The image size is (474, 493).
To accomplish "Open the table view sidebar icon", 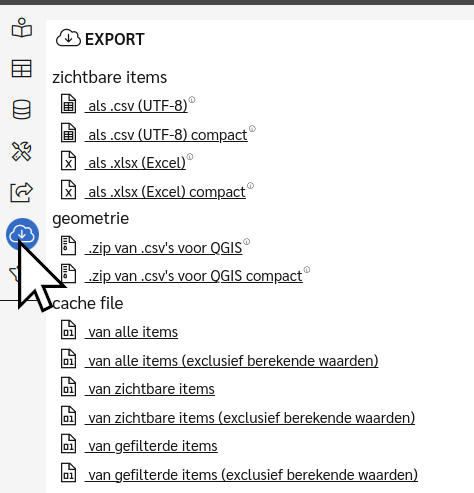I will coord(22,68).
